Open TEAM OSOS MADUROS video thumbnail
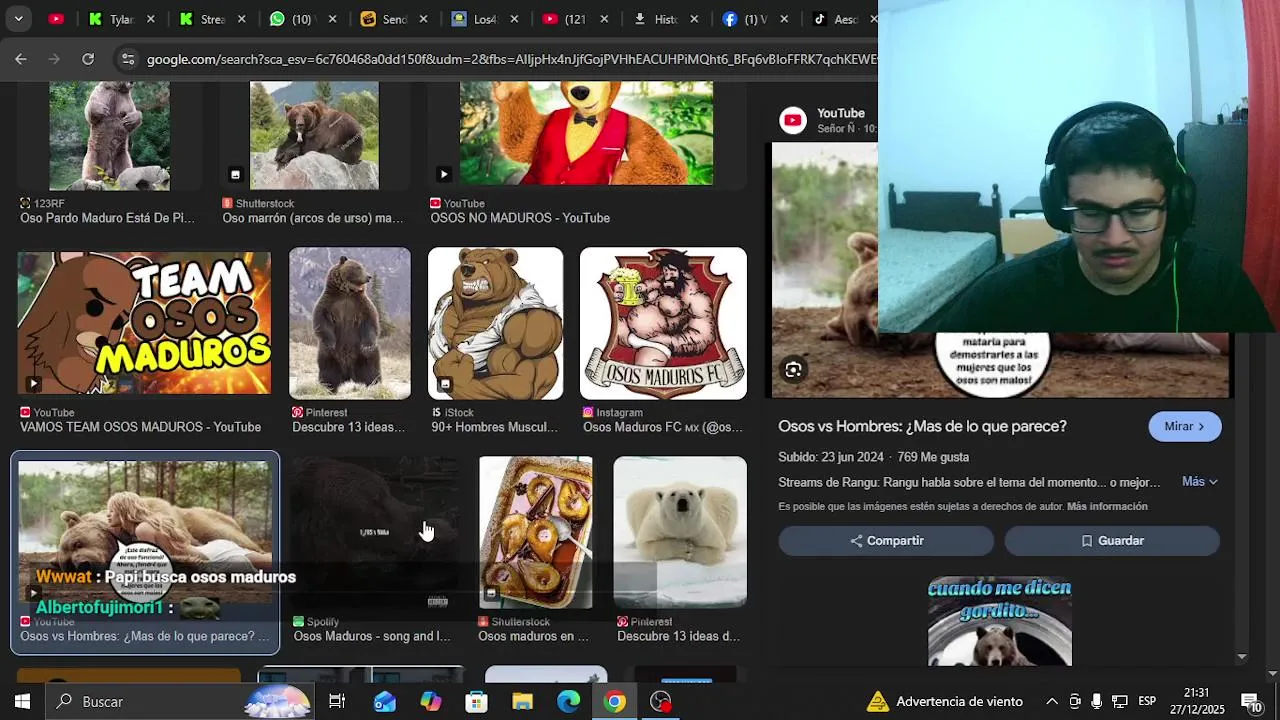 click(144, 323)
